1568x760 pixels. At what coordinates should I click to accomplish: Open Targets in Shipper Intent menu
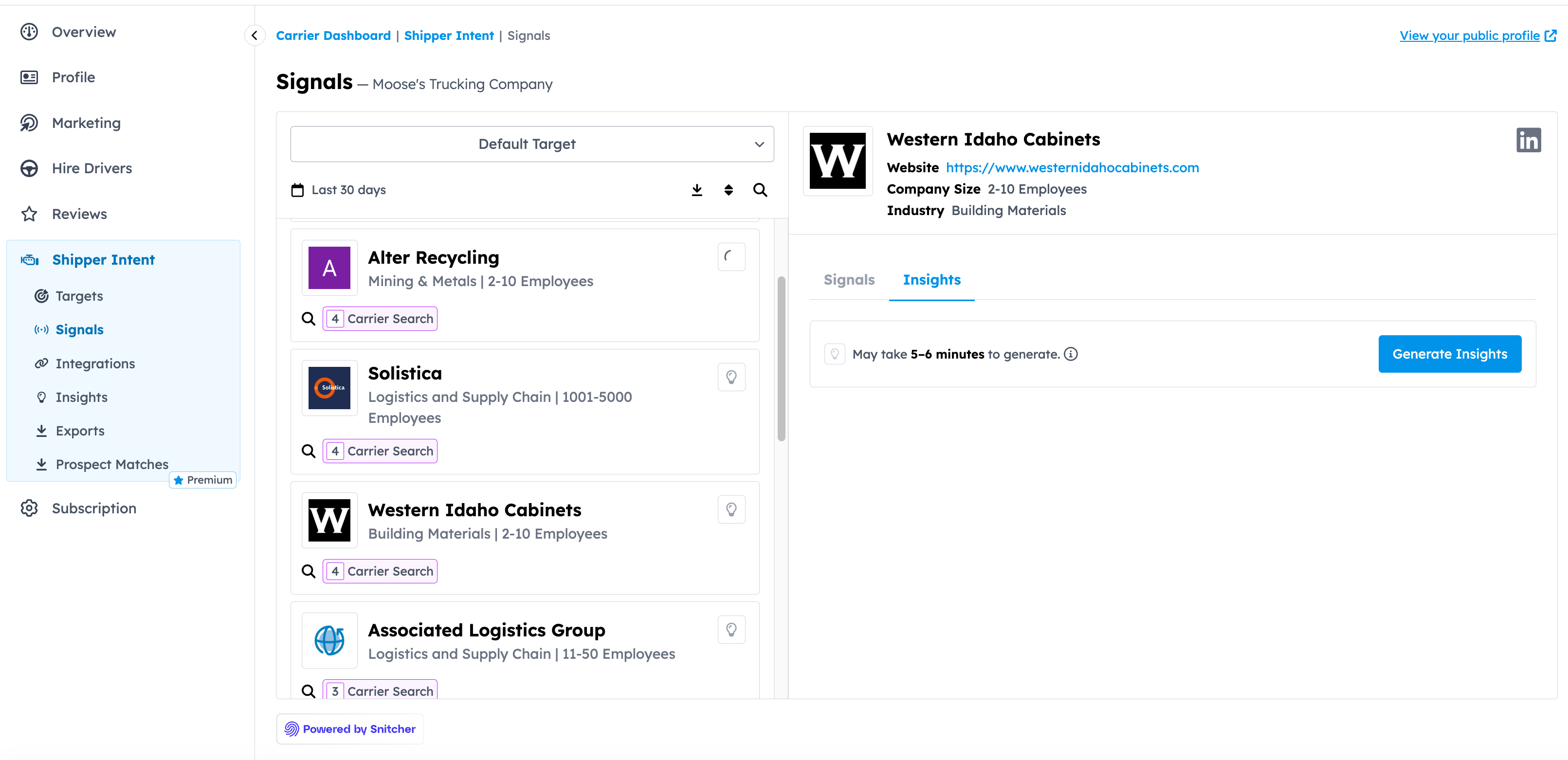[79, 296]
